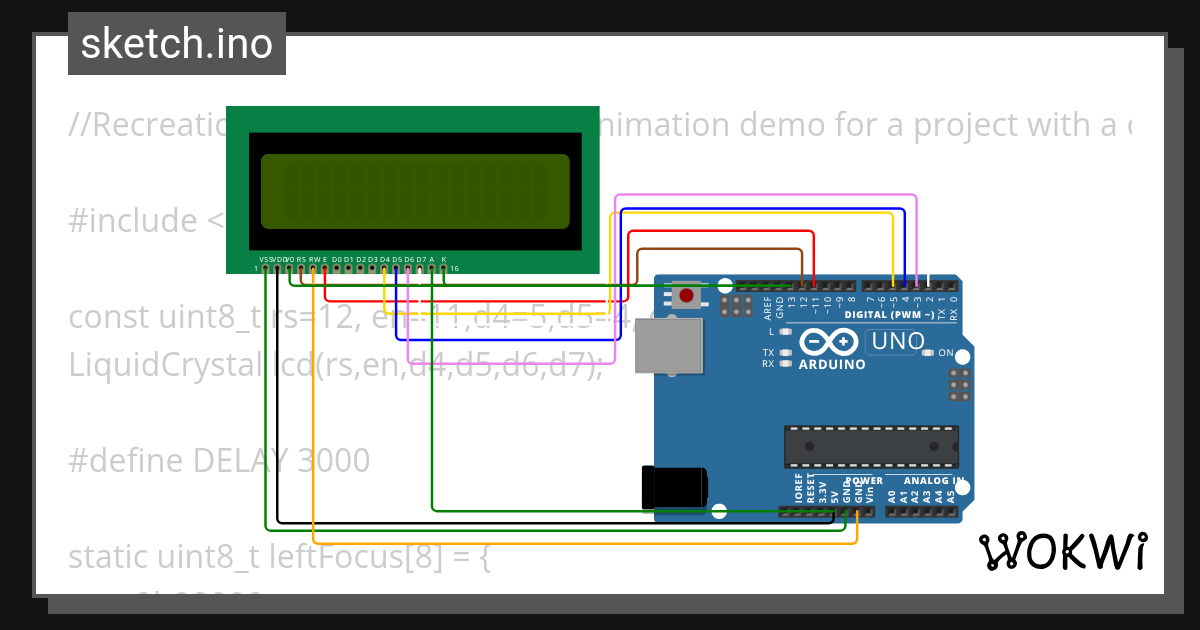
Task: Toggle the ON power LED indicator
Action: [927, 353]
